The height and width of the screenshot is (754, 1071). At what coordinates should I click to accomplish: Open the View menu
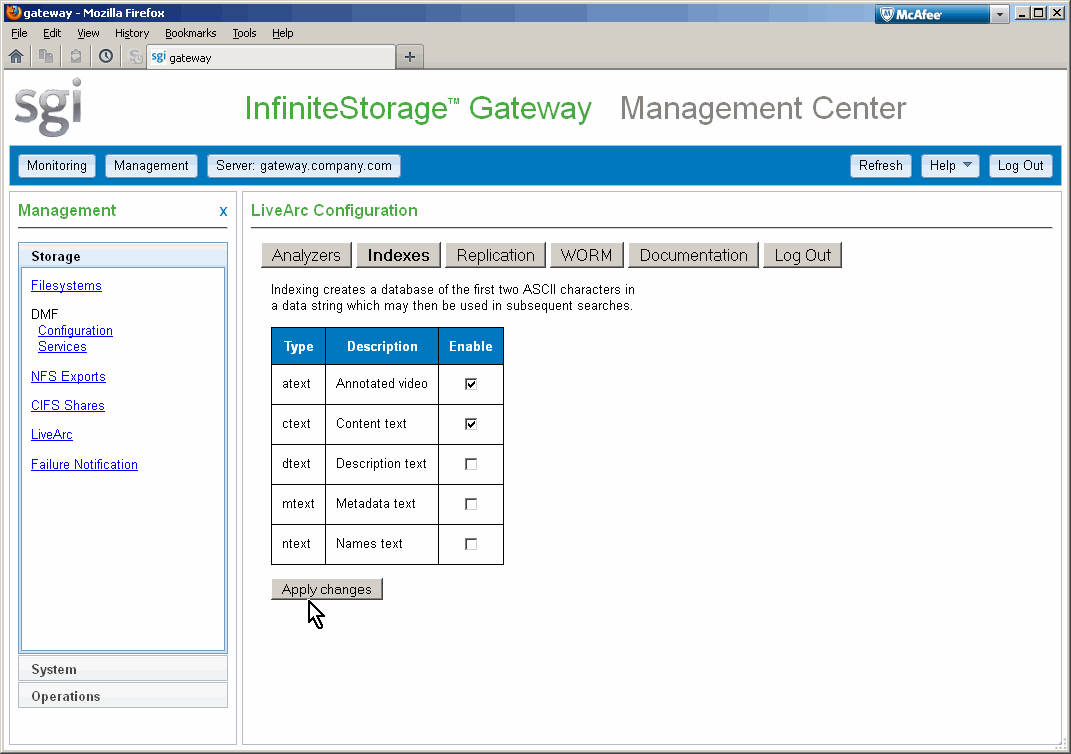coord(88,33)
